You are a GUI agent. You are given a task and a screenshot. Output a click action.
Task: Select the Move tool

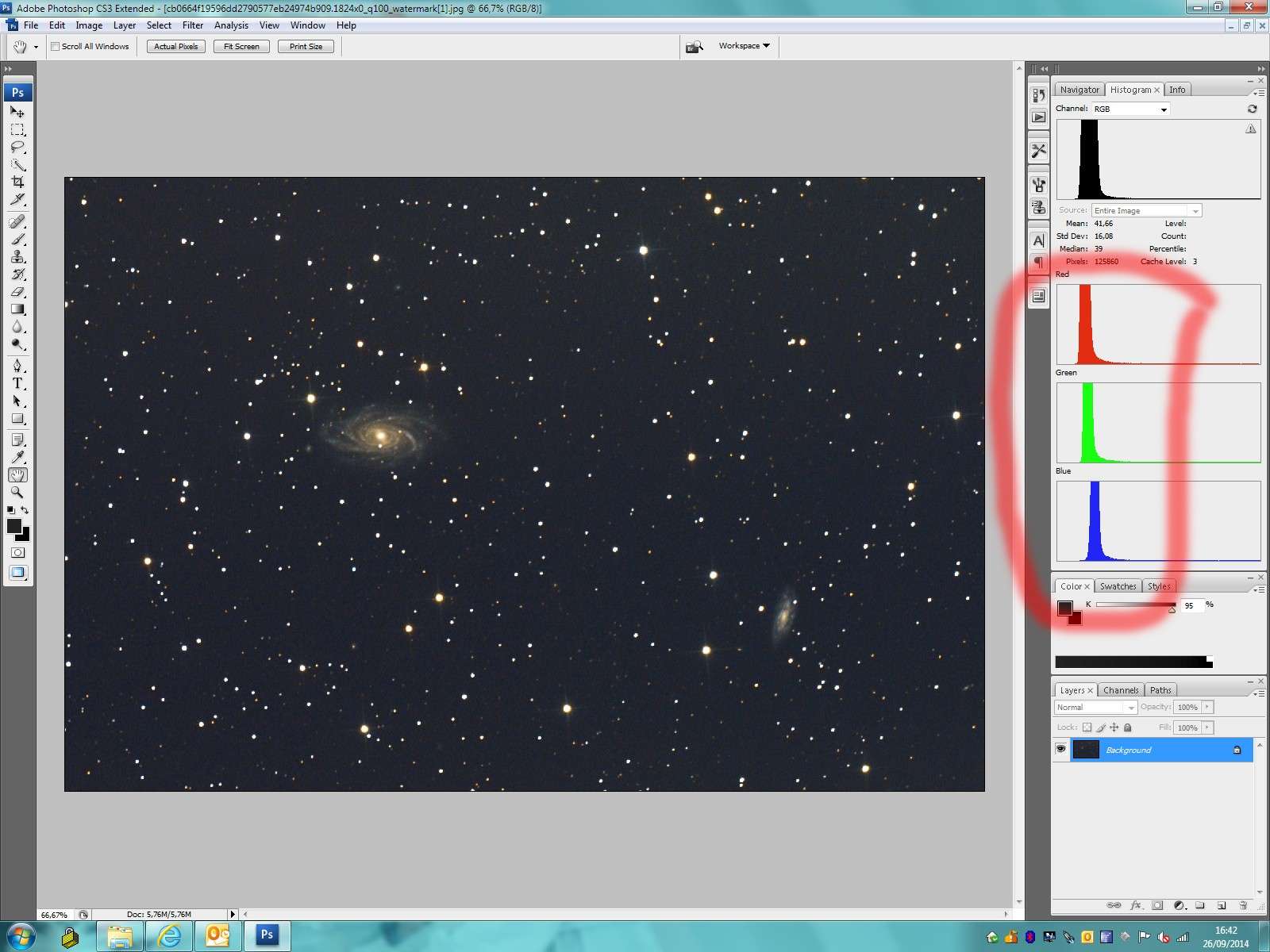coord(17,112)
